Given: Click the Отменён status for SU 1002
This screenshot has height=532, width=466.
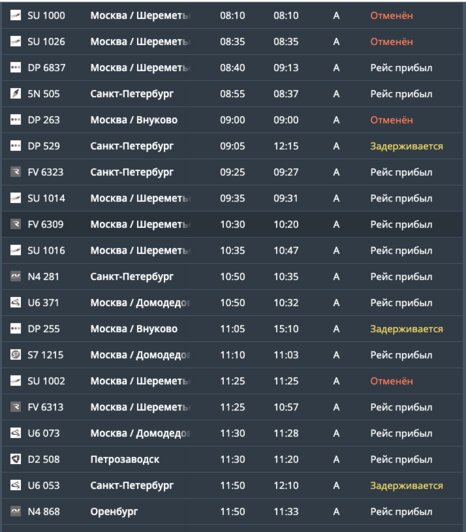Looking at the screenshot, I should click(391, 381).
